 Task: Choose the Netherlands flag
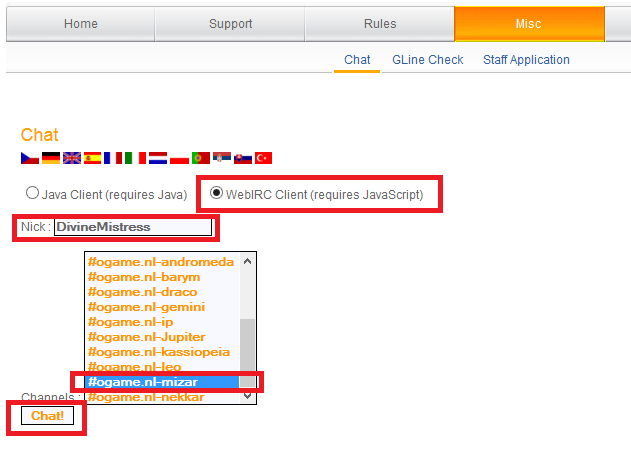tap(158, 158)
